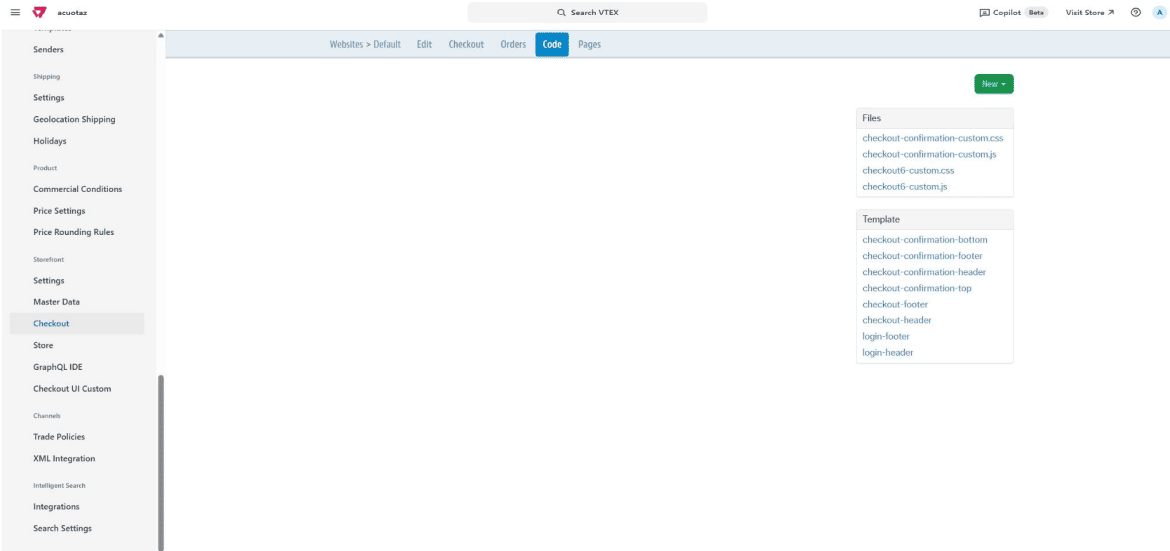Screen dimensions: 1170x551
Task: Click the sidebar vertical scrollbar
Action: pyautogui.click(x=161, y=460)
